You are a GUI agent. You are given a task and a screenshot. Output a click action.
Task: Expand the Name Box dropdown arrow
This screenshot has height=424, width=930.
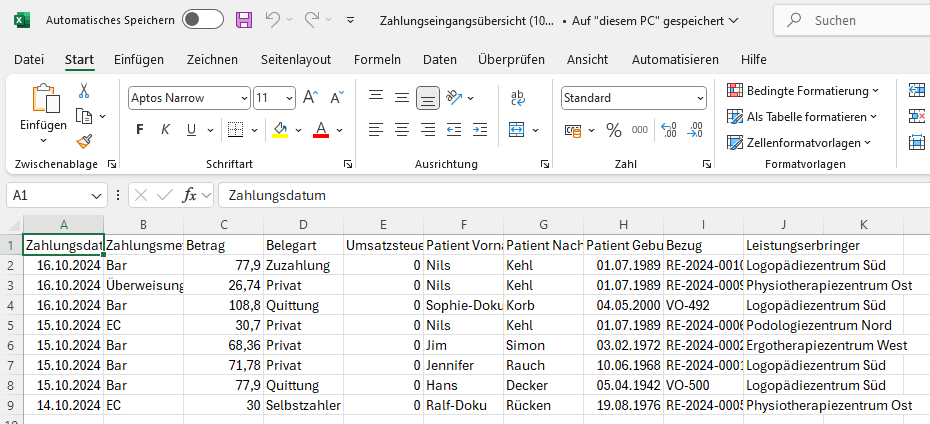pyautogui.click(x=97, y=196)
